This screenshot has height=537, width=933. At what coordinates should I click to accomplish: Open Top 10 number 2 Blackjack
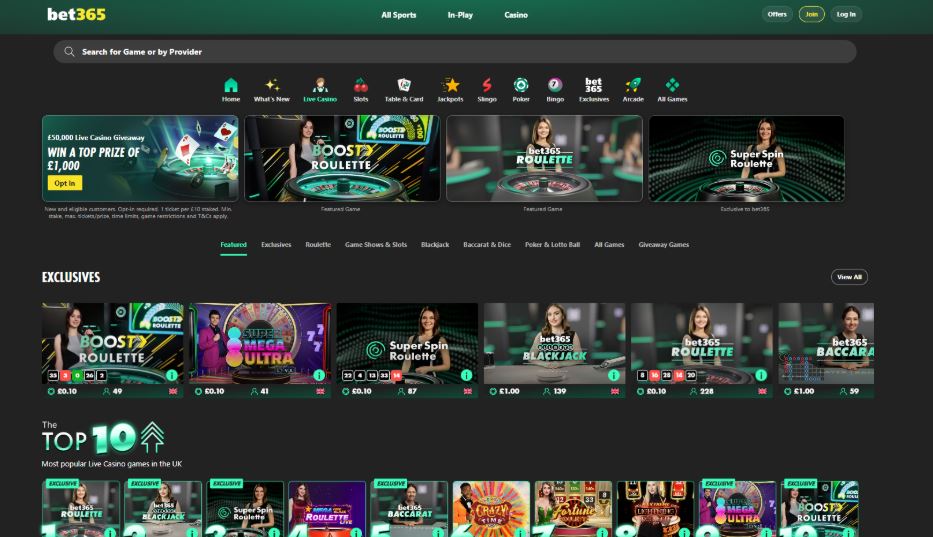pyautogui.click(x=163, y=509)
